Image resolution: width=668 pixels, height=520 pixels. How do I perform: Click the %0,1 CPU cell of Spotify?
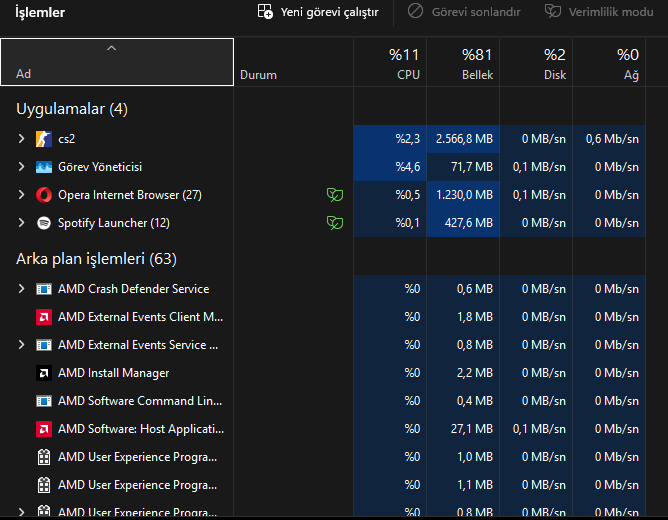[390, 223]
